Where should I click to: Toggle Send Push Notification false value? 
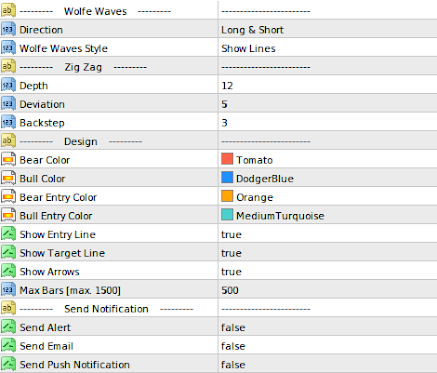click(x=328, y=364)
